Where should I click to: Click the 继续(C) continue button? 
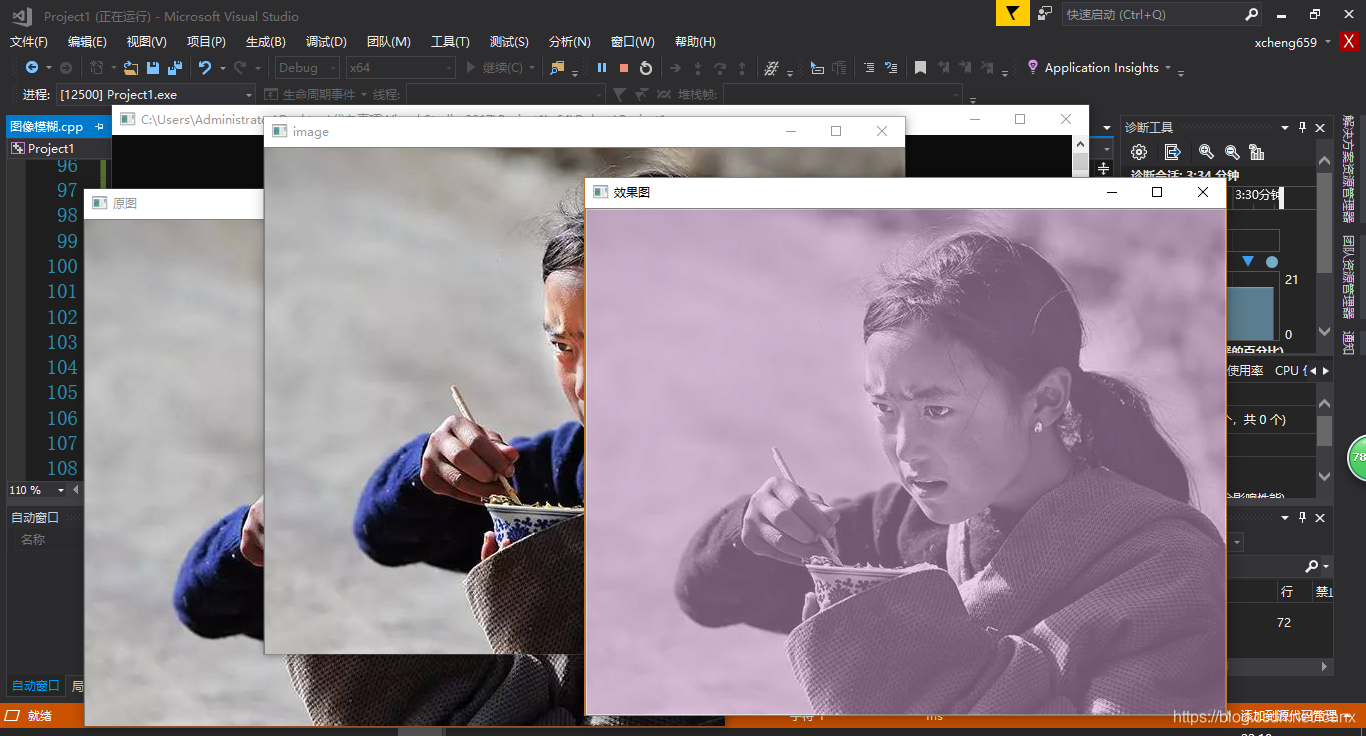click(x=493, y=68)
